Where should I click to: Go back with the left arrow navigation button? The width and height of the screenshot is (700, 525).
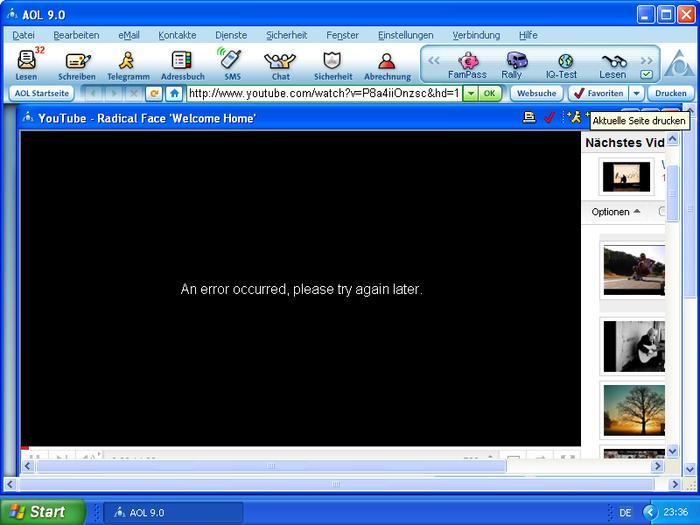[x=93, y=93]
